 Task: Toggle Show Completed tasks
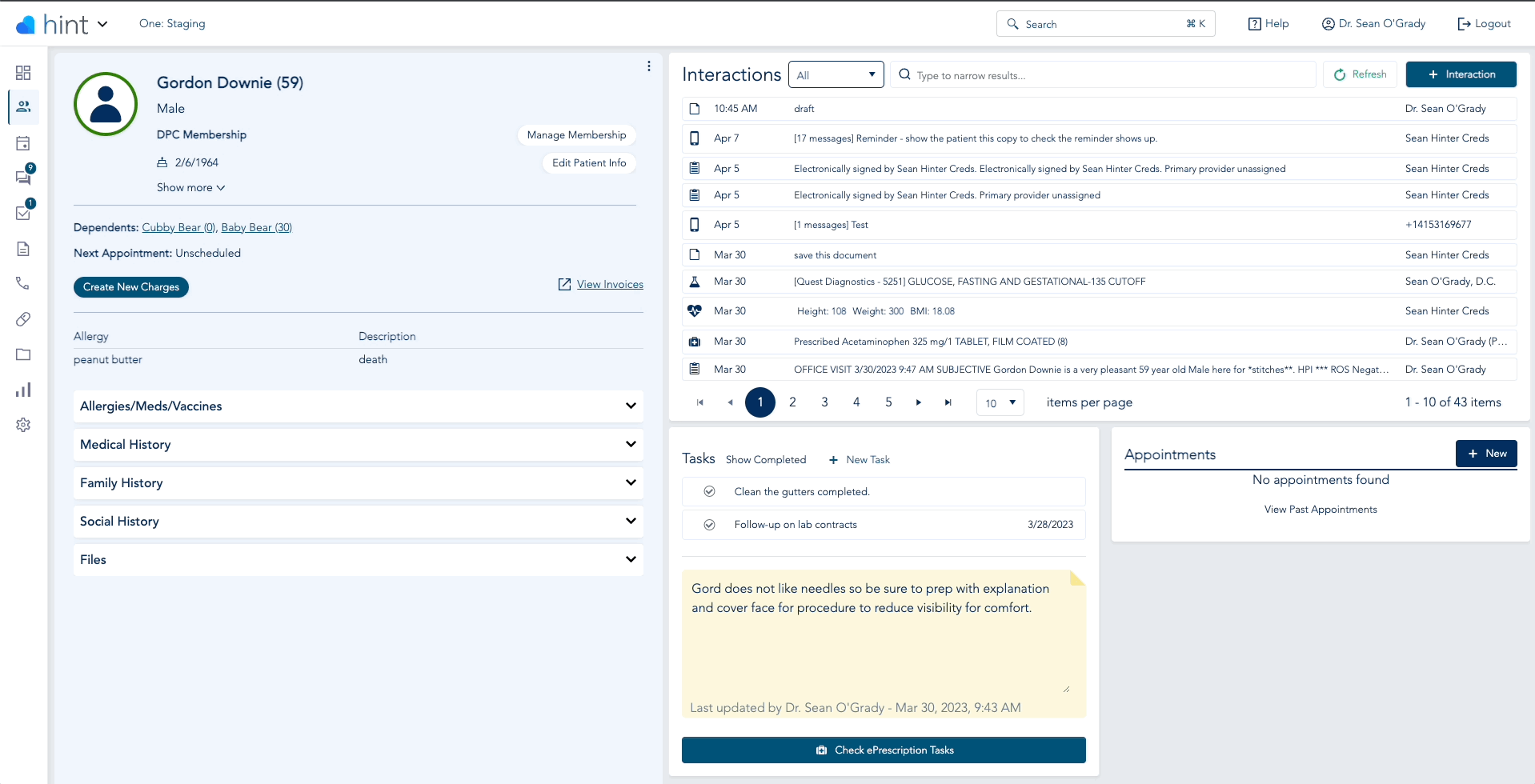[x=766, y=460]
